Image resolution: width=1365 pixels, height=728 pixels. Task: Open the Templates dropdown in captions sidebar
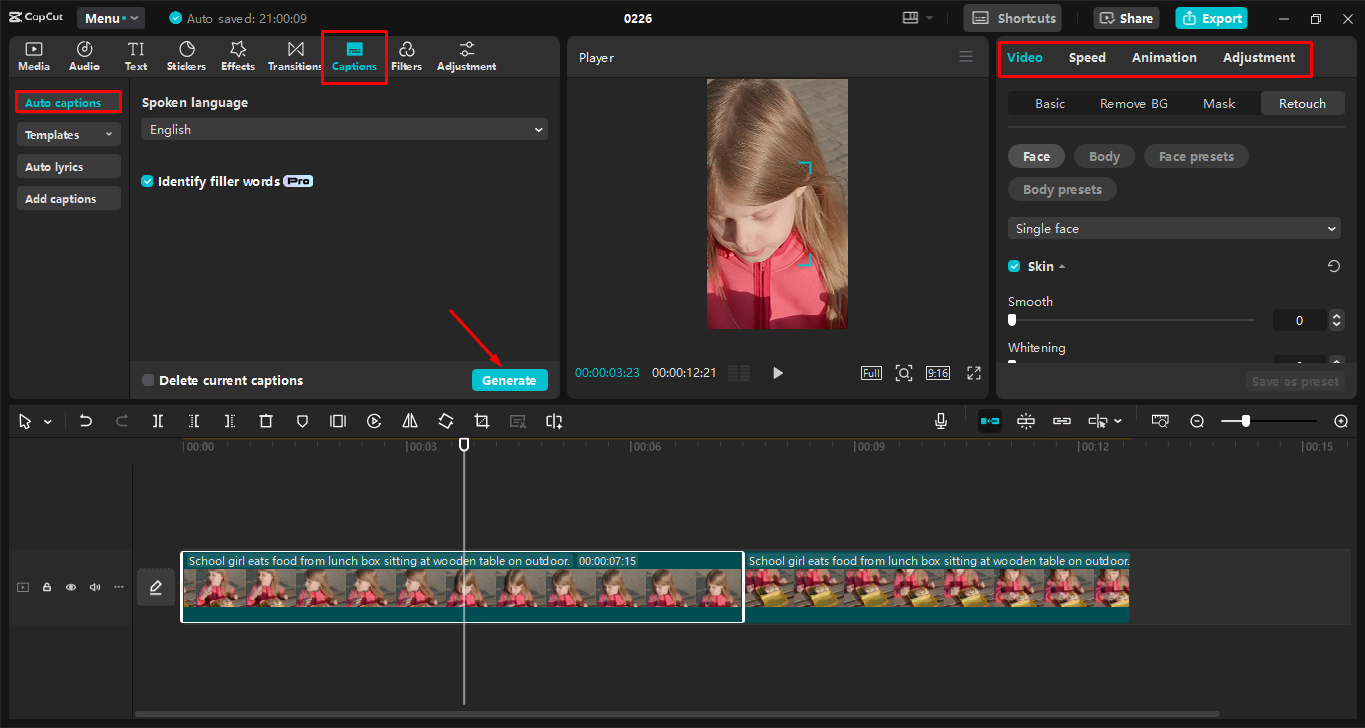pyautogui.click(x=68, y=133)
